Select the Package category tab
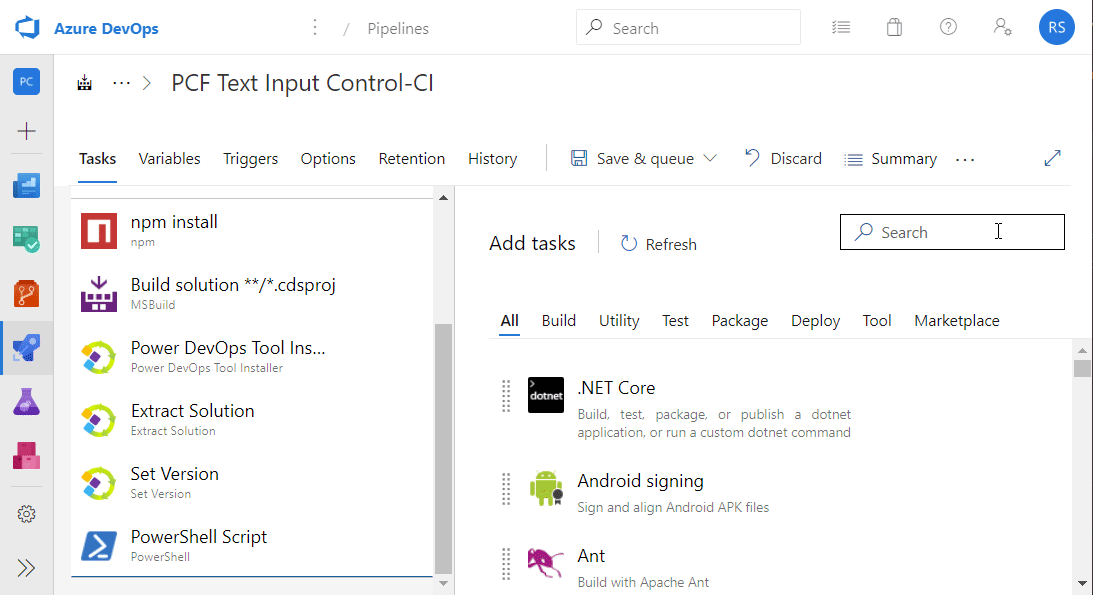Viewport: 1093px width, 595px height. (740, 320)
